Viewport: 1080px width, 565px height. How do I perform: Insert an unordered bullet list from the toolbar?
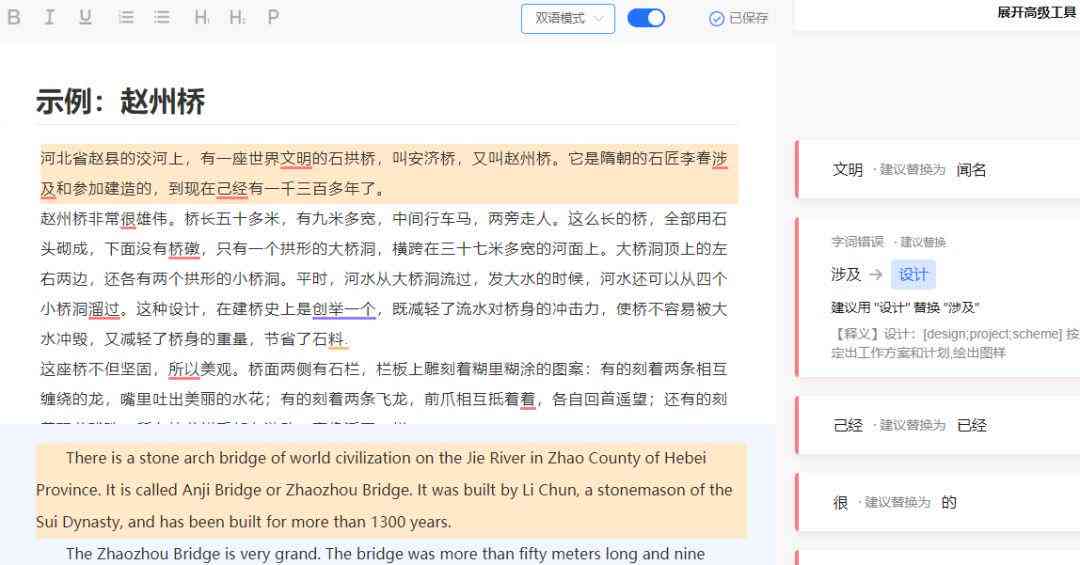(162, 17)
